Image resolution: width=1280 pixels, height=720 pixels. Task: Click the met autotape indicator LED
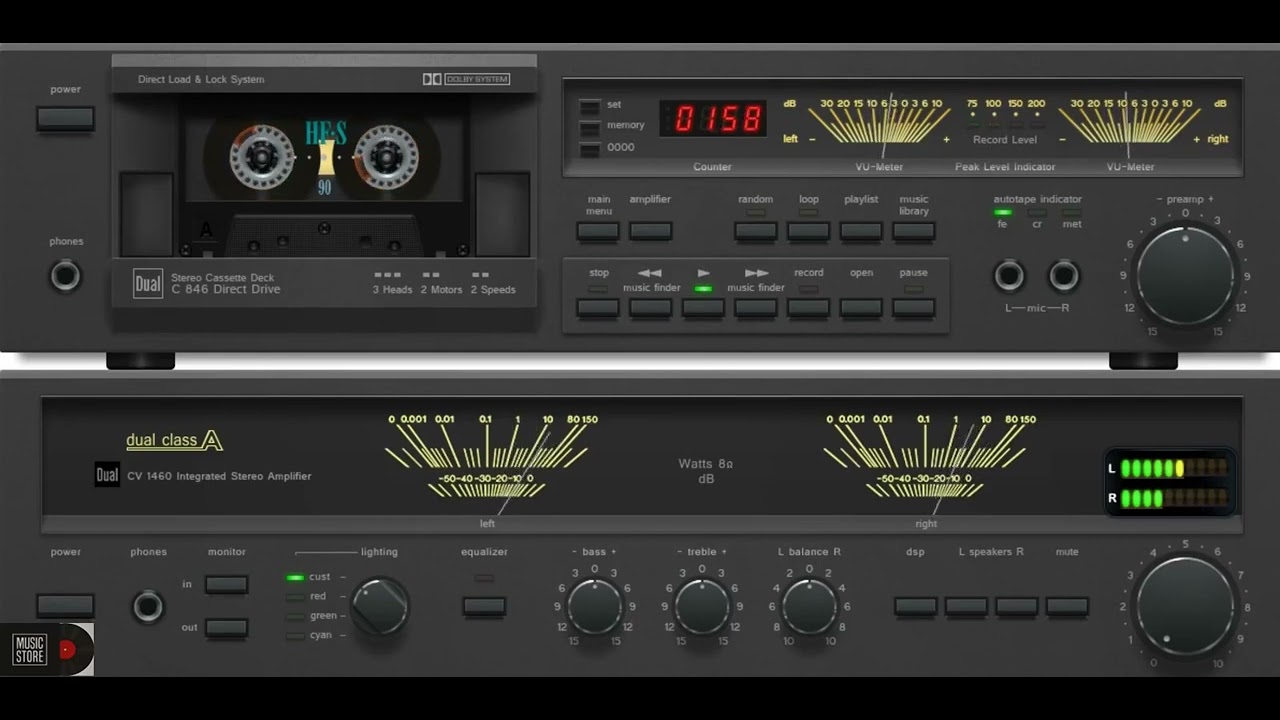[1072, 212]
